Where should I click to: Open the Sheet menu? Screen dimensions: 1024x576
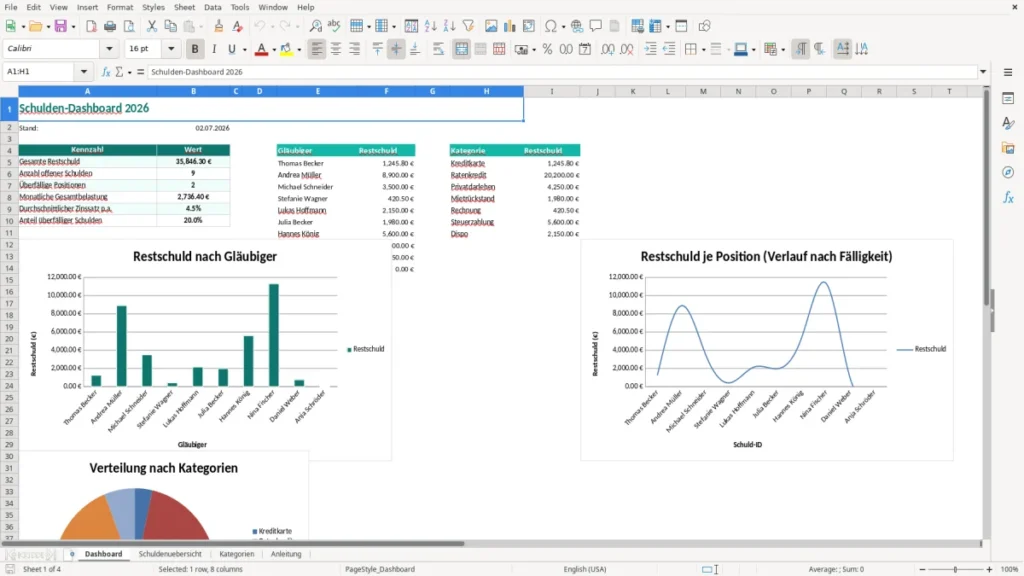184,7
